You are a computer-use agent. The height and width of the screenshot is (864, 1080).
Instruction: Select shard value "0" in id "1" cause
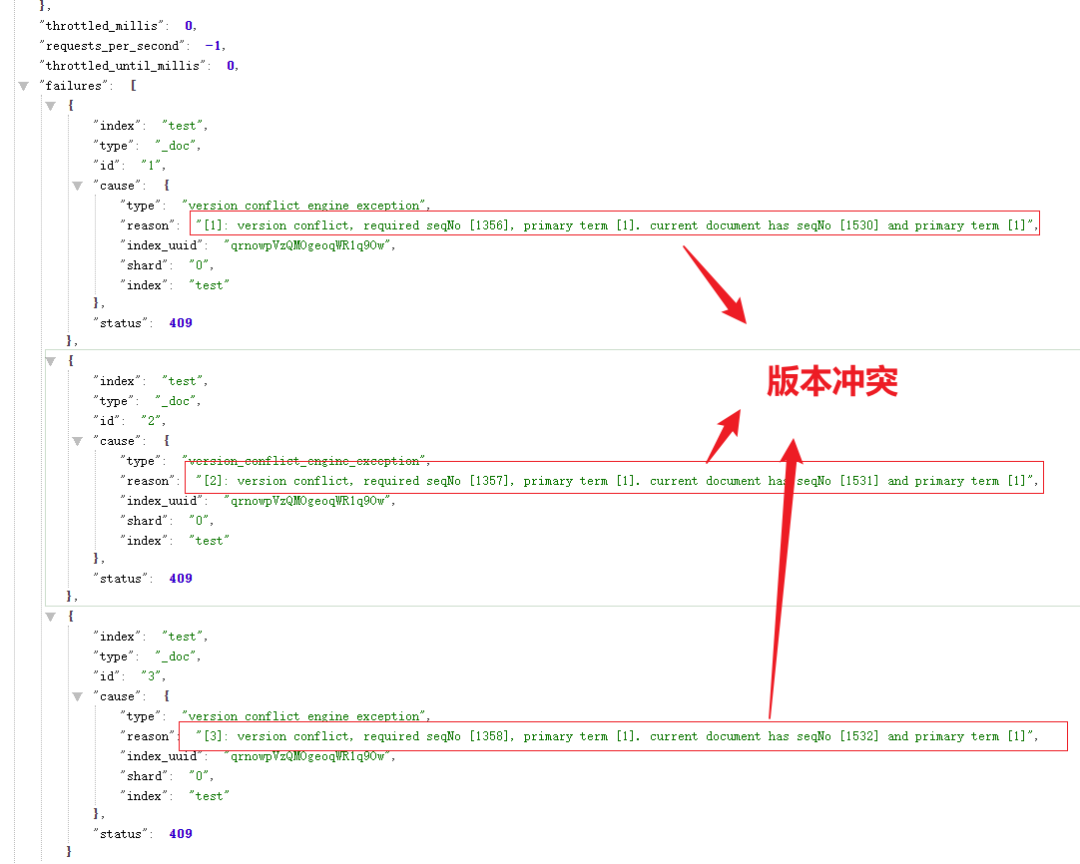(200, 265)
